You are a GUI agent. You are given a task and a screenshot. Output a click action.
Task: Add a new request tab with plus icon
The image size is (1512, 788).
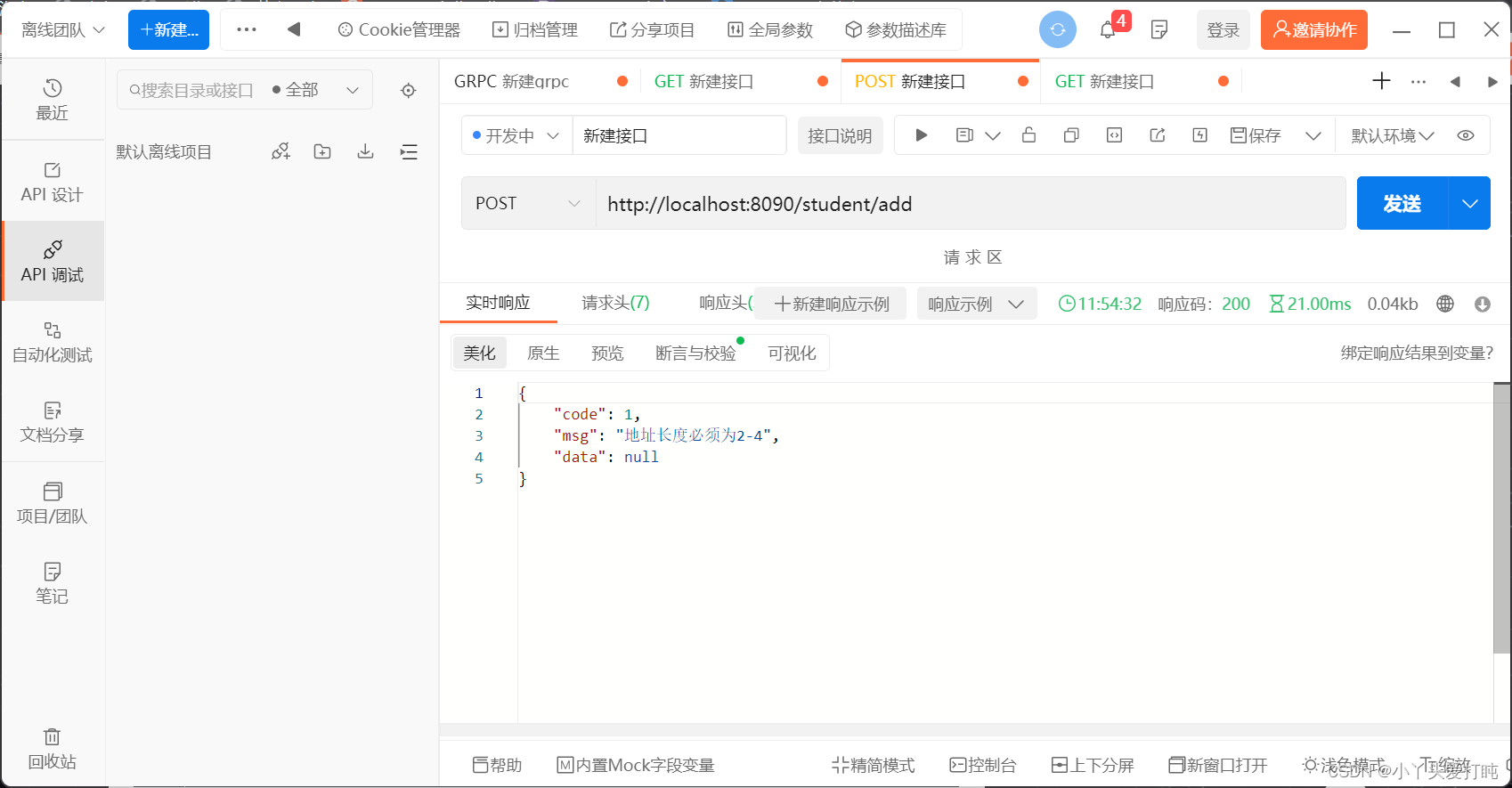tap(1381, 81)
